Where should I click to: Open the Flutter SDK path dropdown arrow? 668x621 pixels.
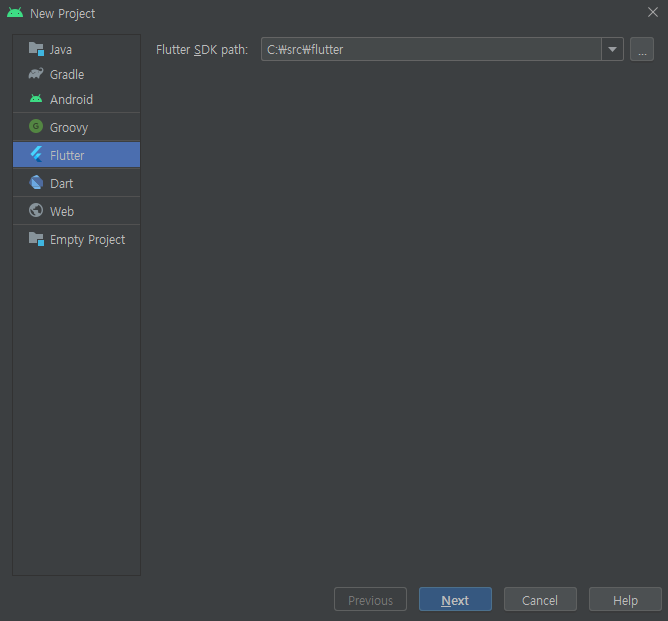click(x=612, y=49)
